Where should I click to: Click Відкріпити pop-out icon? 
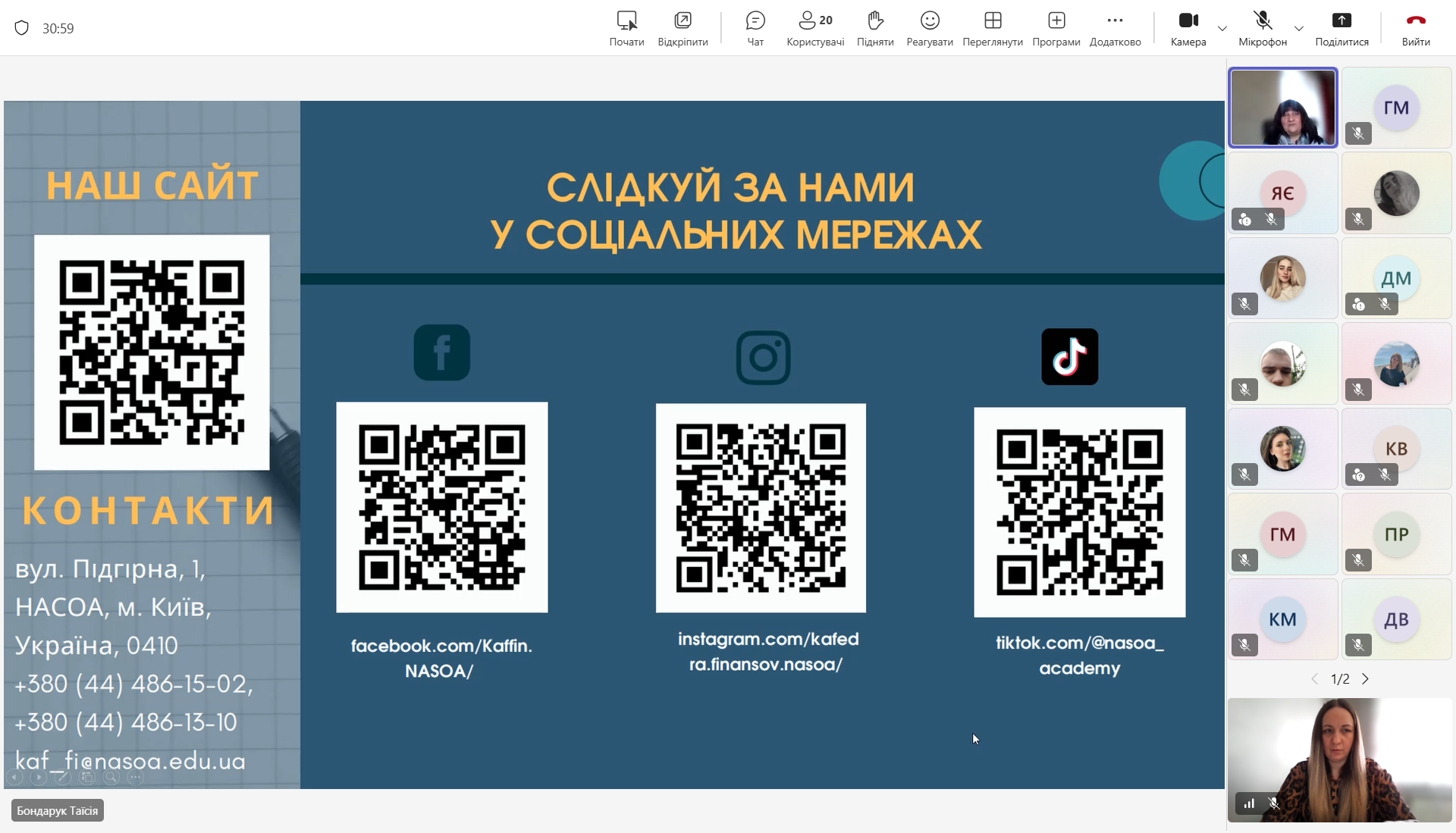[x=682, y=28]
